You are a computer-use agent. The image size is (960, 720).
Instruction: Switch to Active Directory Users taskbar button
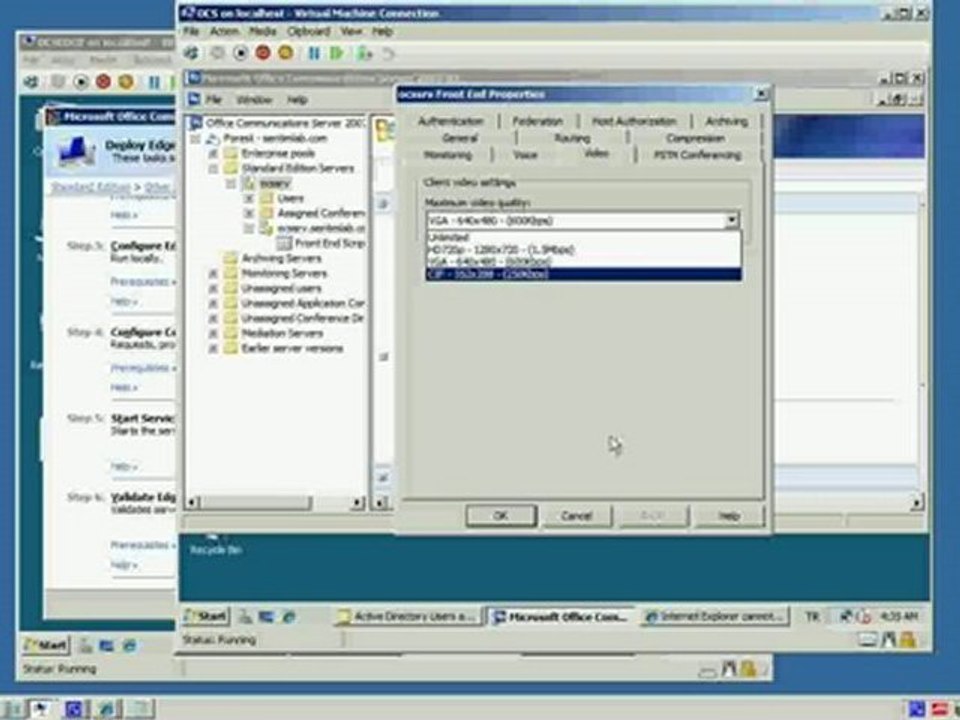pos(408,617)
